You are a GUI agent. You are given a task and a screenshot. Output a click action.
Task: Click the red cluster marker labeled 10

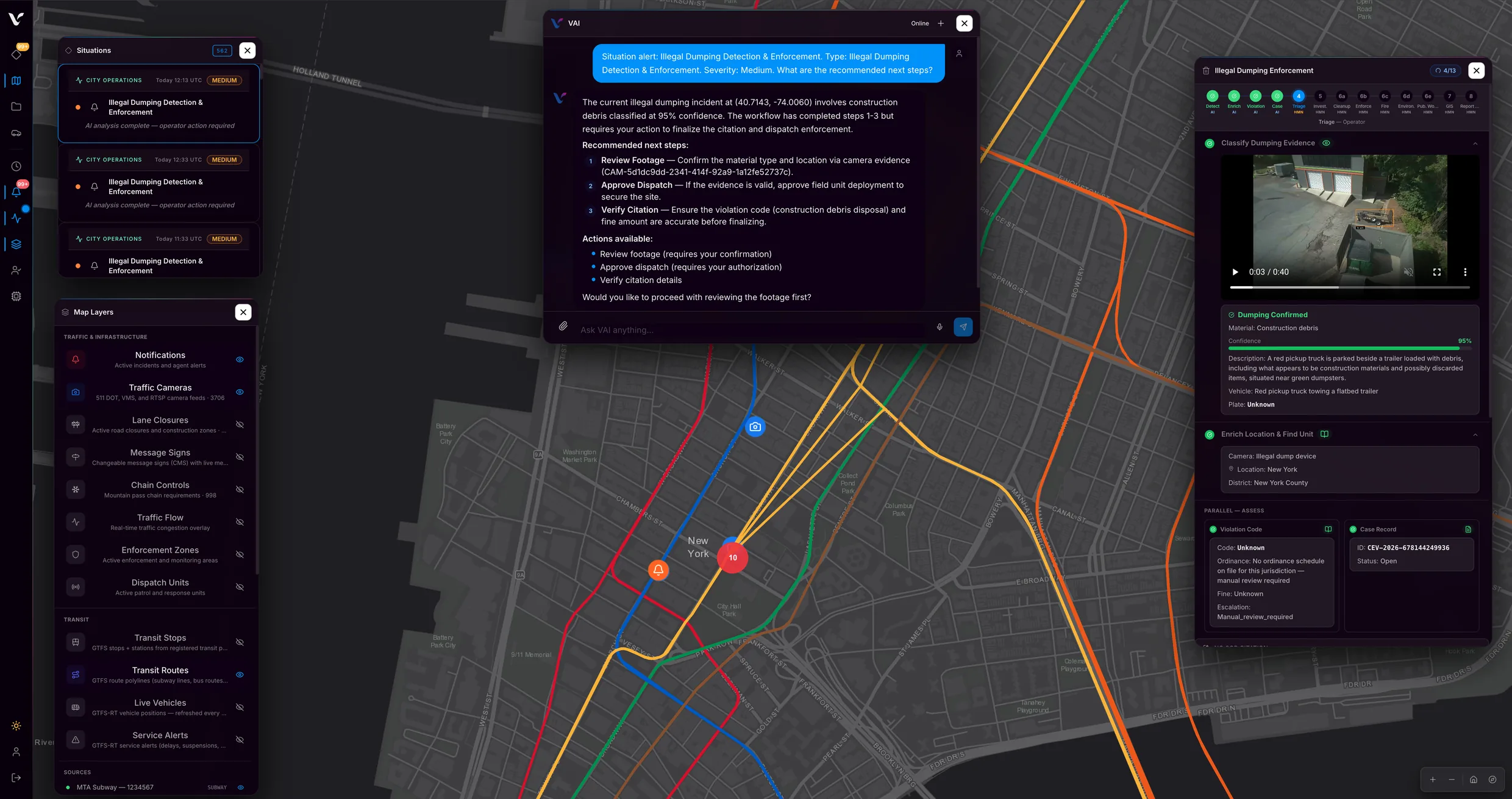tap(733, 557)
